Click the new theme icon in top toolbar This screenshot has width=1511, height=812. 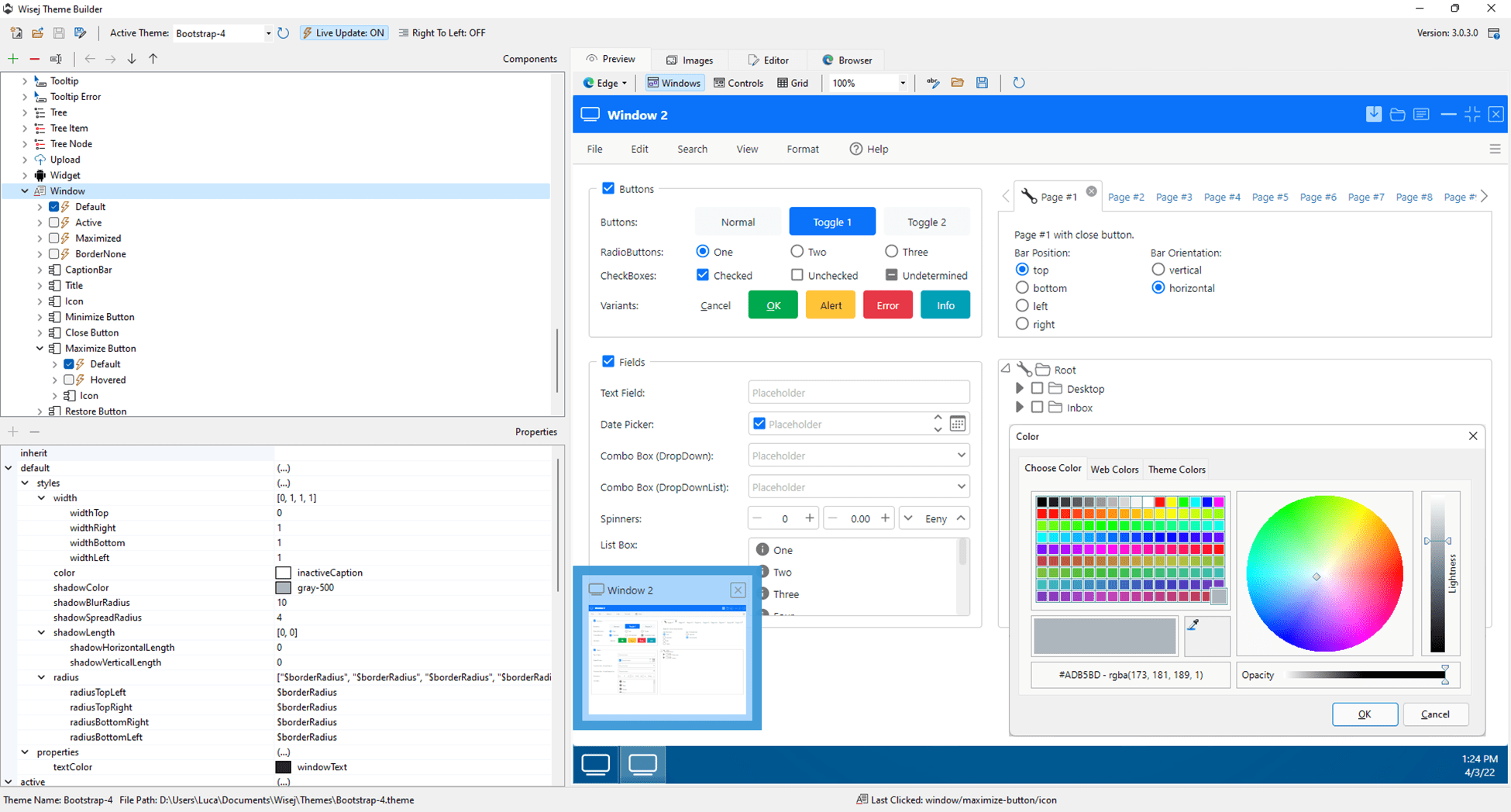16,33
